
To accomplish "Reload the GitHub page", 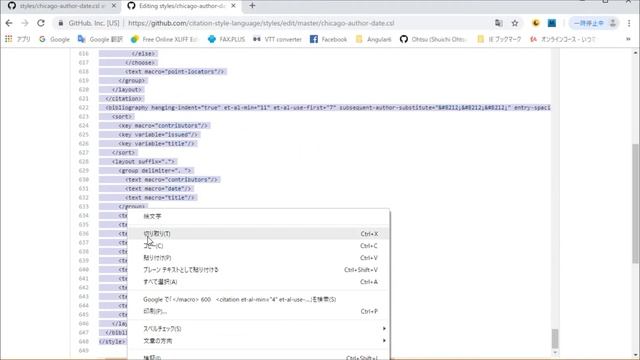I will pos(41,23).
